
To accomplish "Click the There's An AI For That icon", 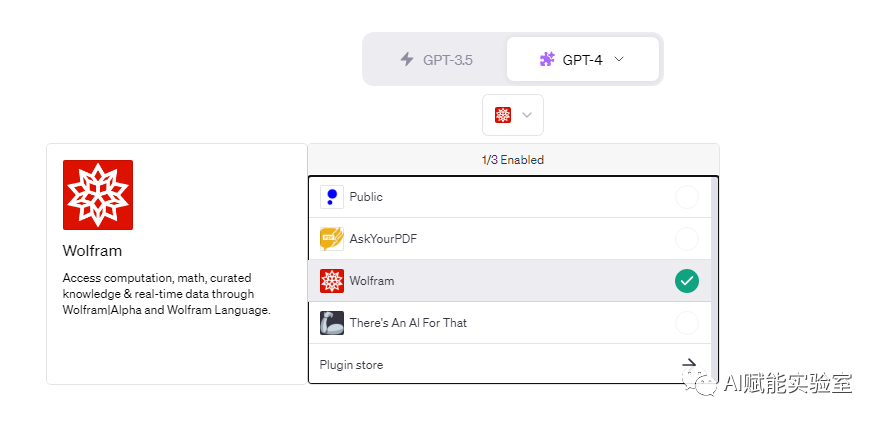I will [332, 323].
